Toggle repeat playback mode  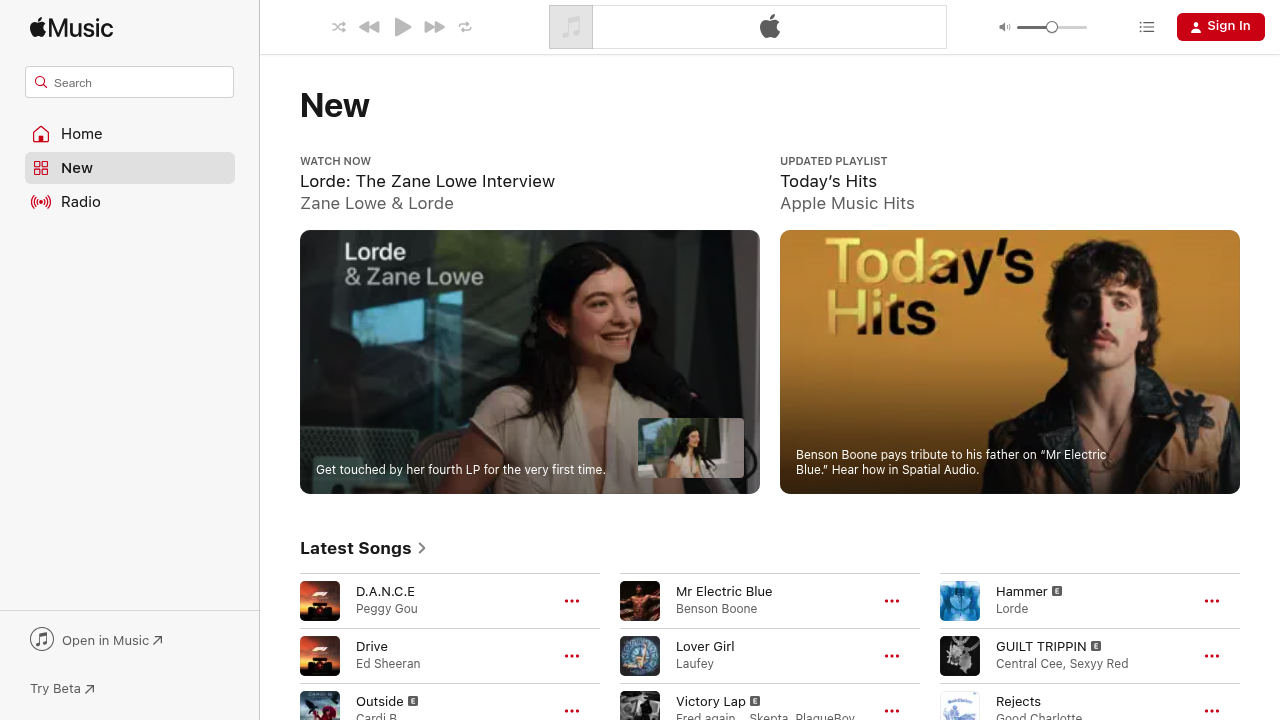pos(465,27)
